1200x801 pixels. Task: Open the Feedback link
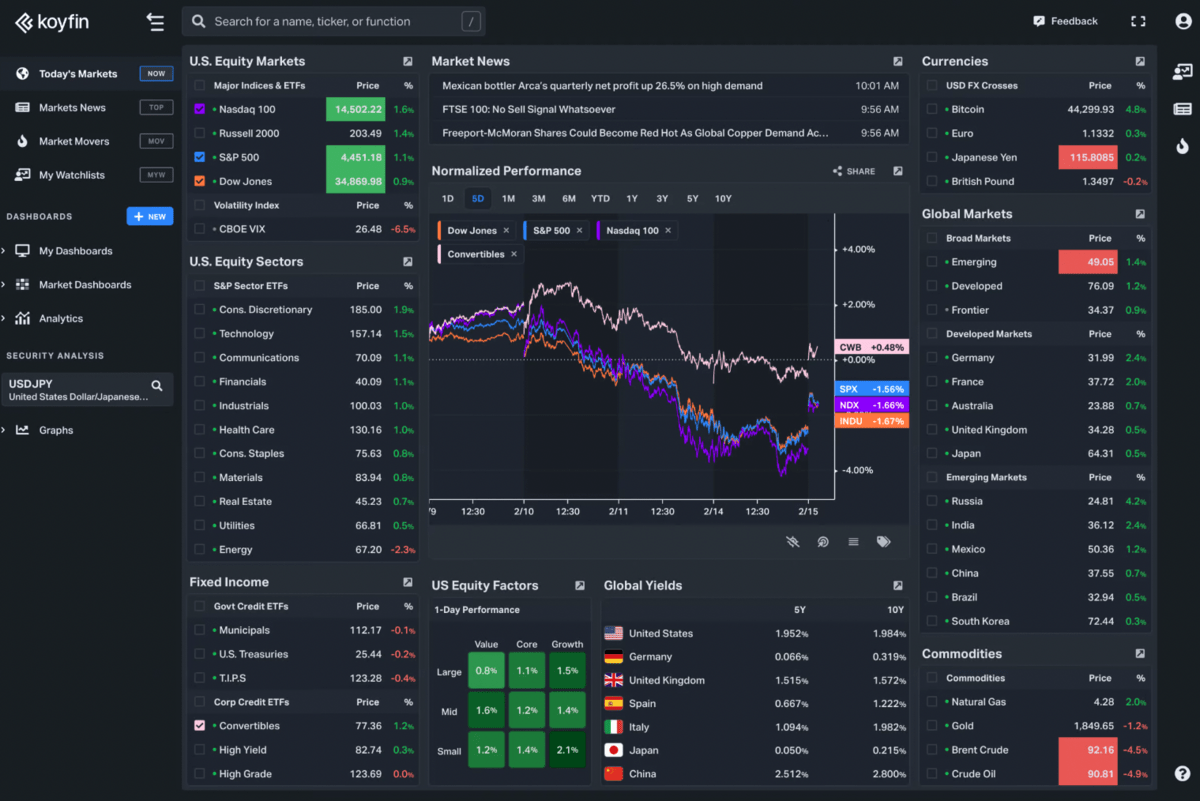(1065, 21)
